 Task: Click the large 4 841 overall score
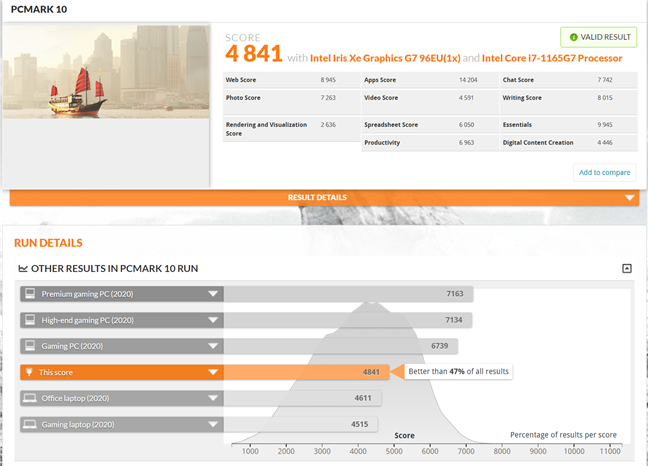[x=254, y=54]
